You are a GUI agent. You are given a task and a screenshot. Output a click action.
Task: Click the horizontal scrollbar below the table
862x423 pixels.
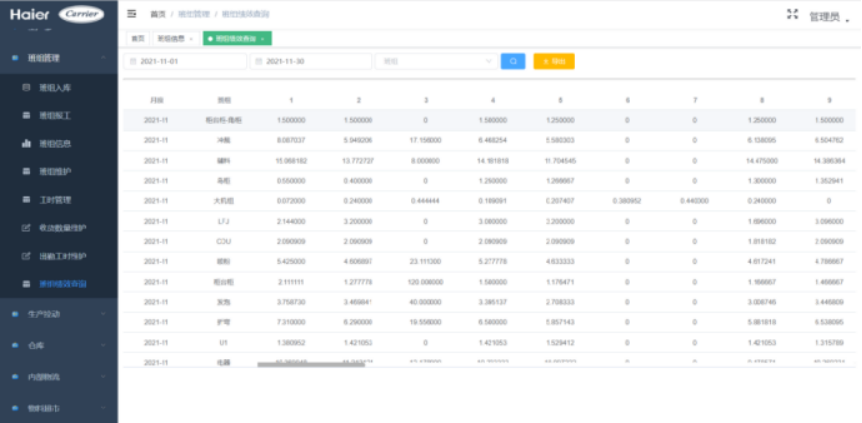point(300,364)
